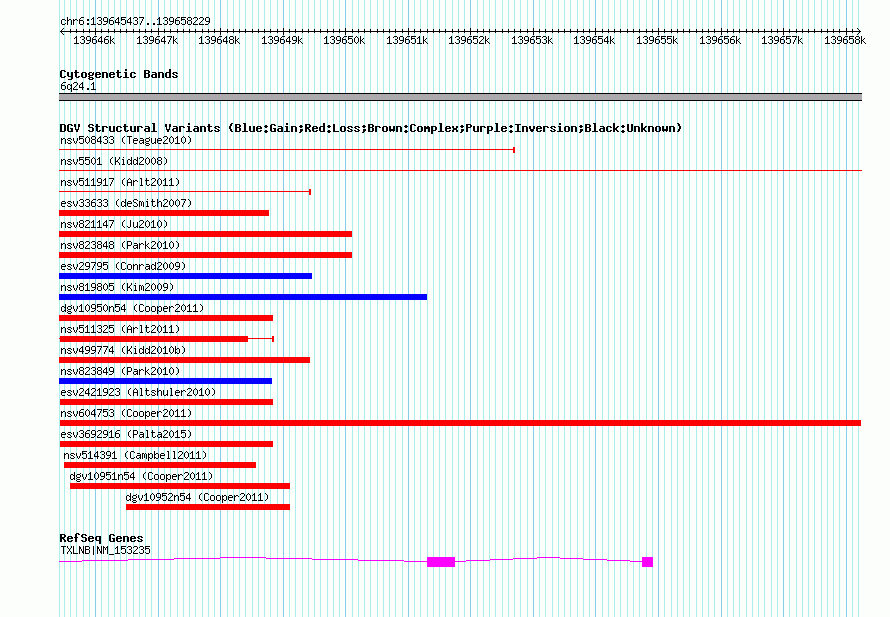Select esv2421923 (Altshuler2010) label
Image resolution: width=890 pixels, height=617 pixels.
(x=138, y=392)
